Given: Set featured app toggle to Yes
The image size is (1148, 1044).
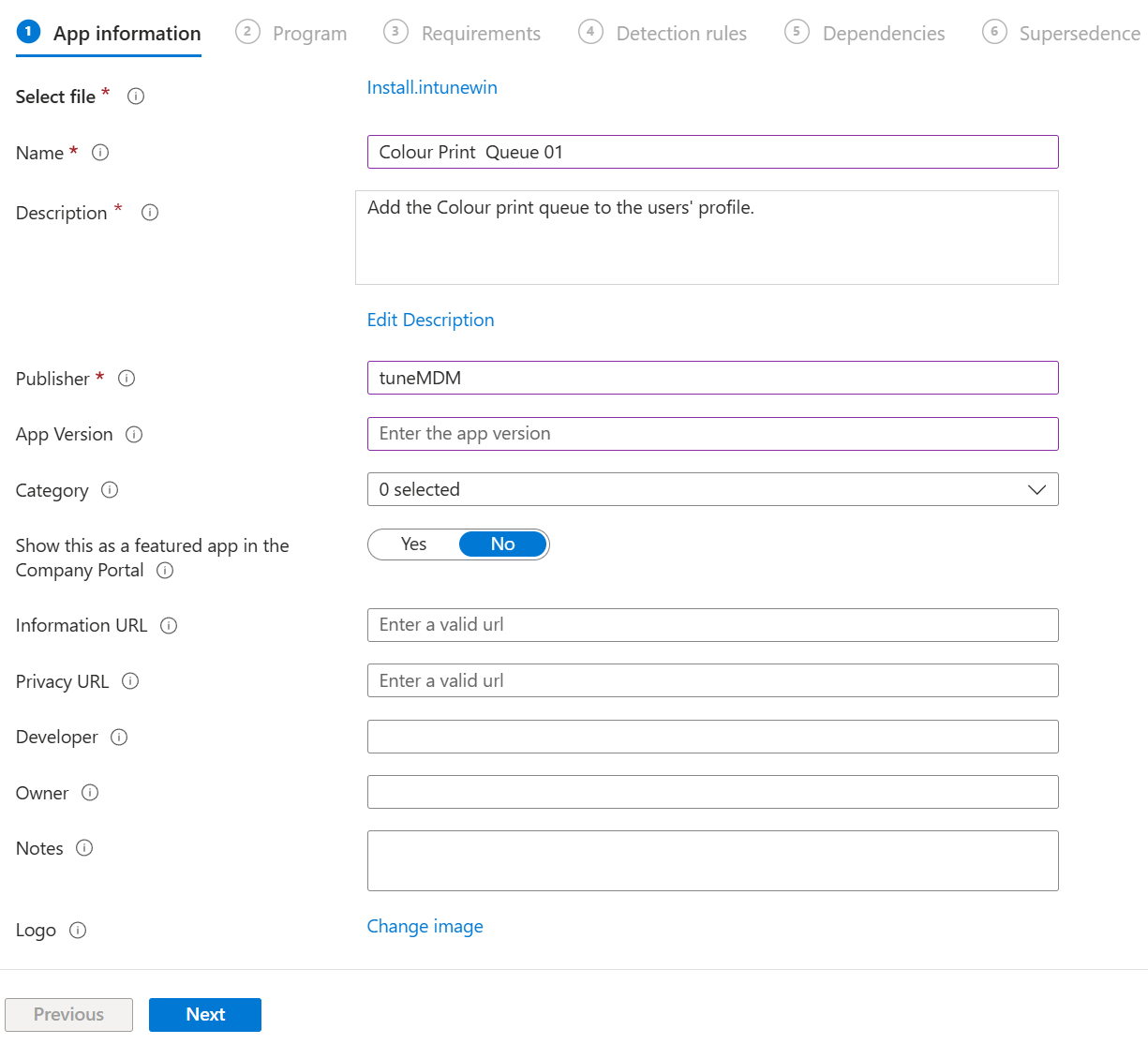Looking at the screenshot, I should click(413, 544).
